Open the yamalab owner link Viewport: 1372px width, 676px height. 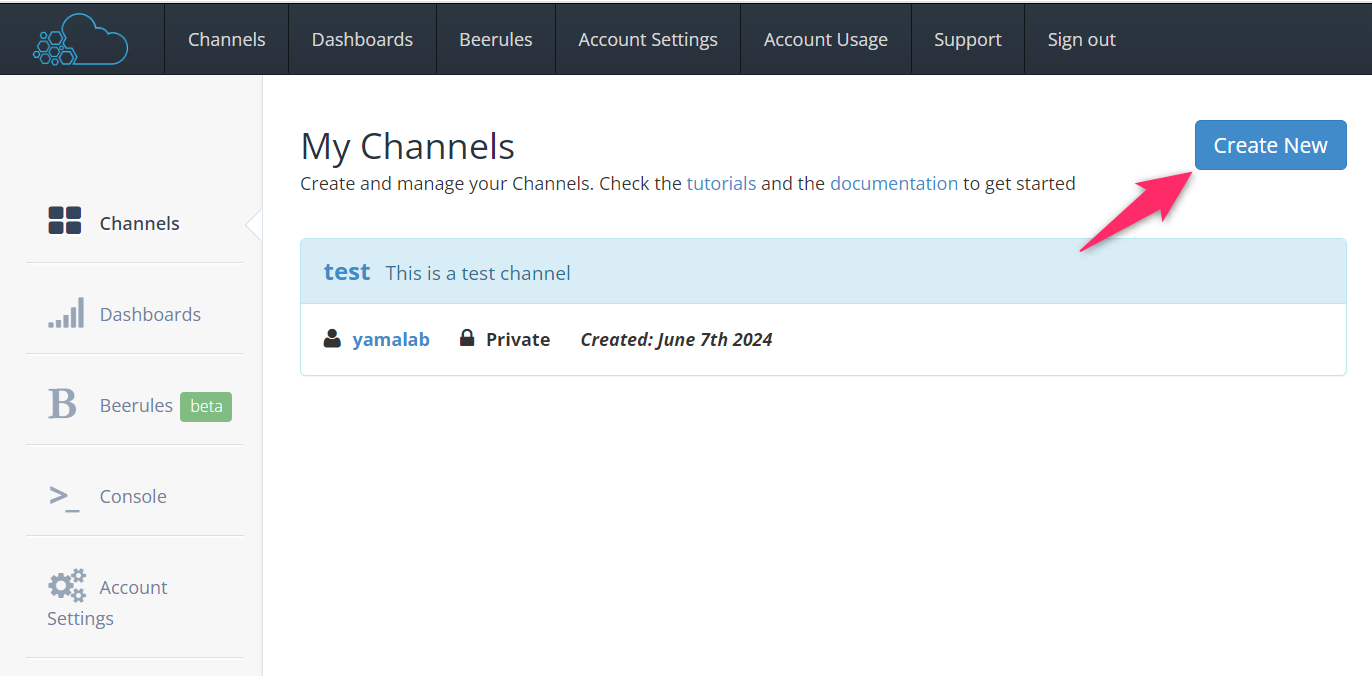[391, 340]
